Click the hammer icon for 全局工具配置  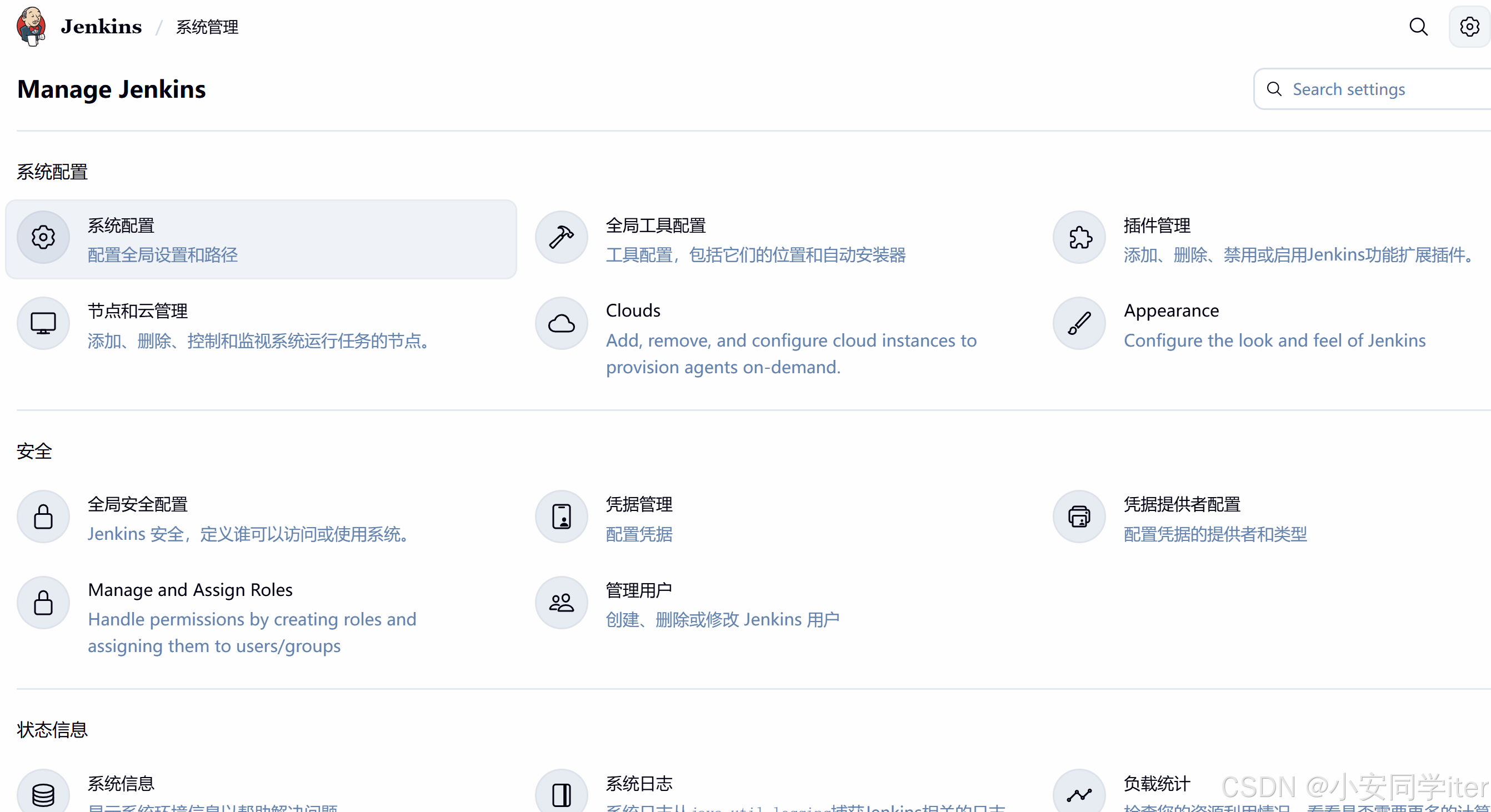(561, 237)
